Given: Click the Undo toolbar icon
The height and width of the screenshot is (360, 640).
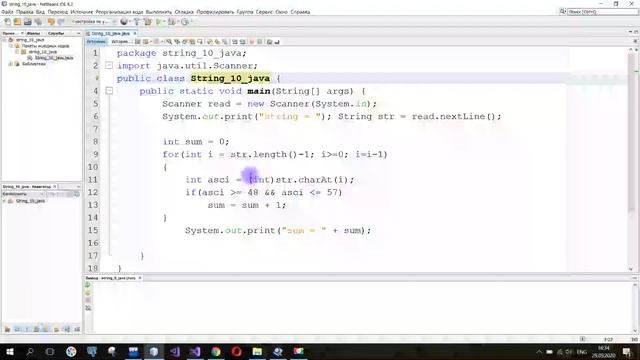Looking at the screenshot, I should click(x=51, y=22).
